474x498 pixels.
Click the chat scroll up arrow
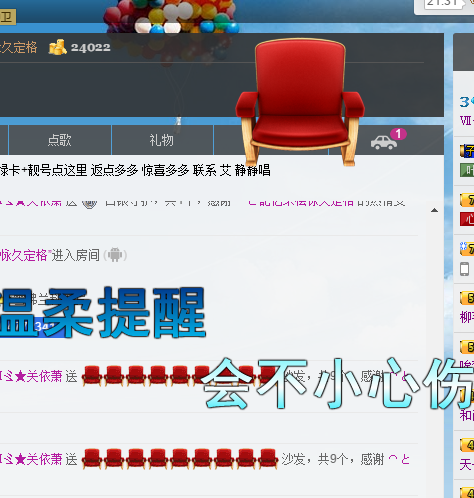pos(434,210)
